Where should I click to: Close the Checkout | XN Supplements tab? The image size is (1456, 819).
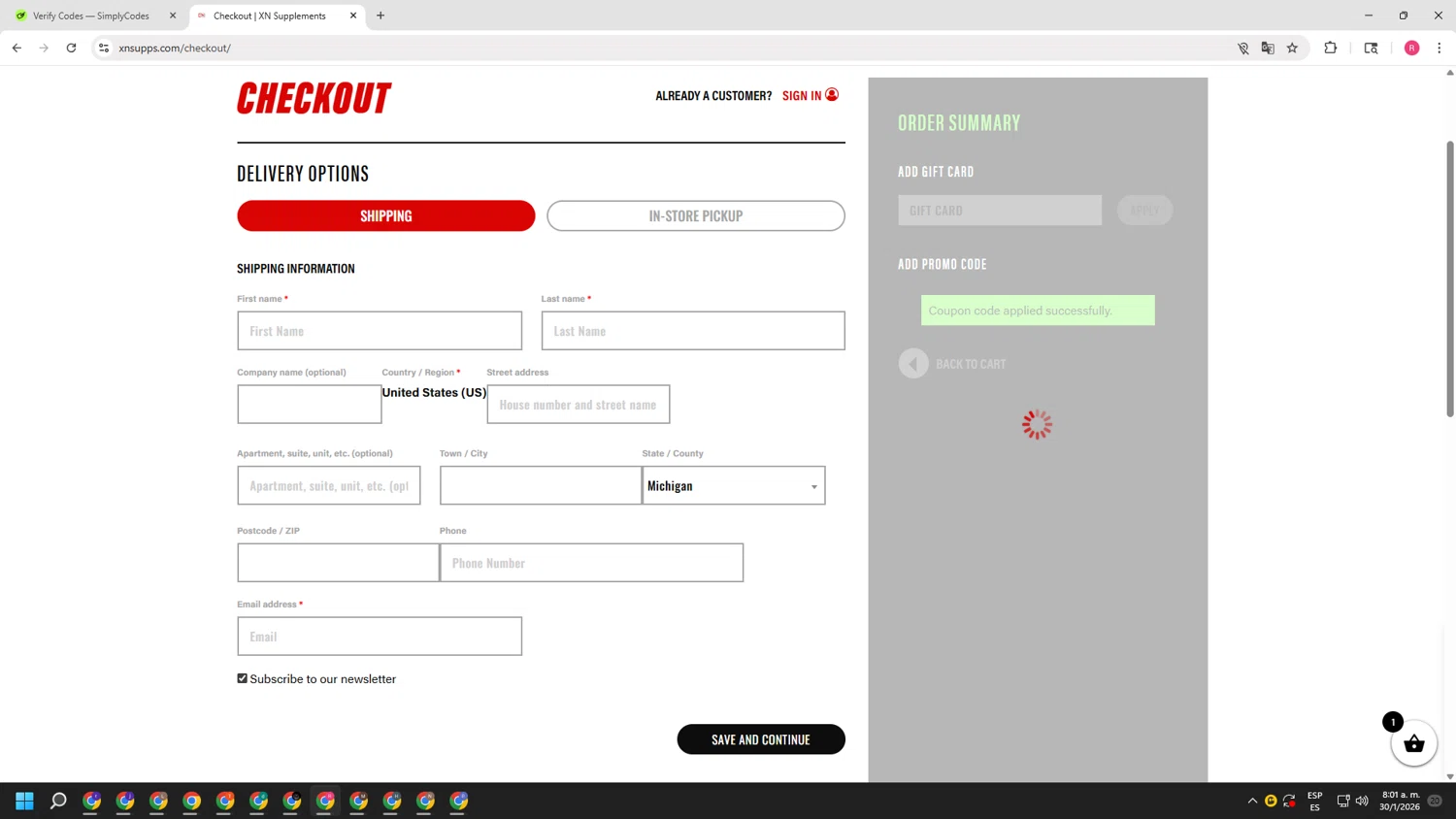tap(353, 16)
